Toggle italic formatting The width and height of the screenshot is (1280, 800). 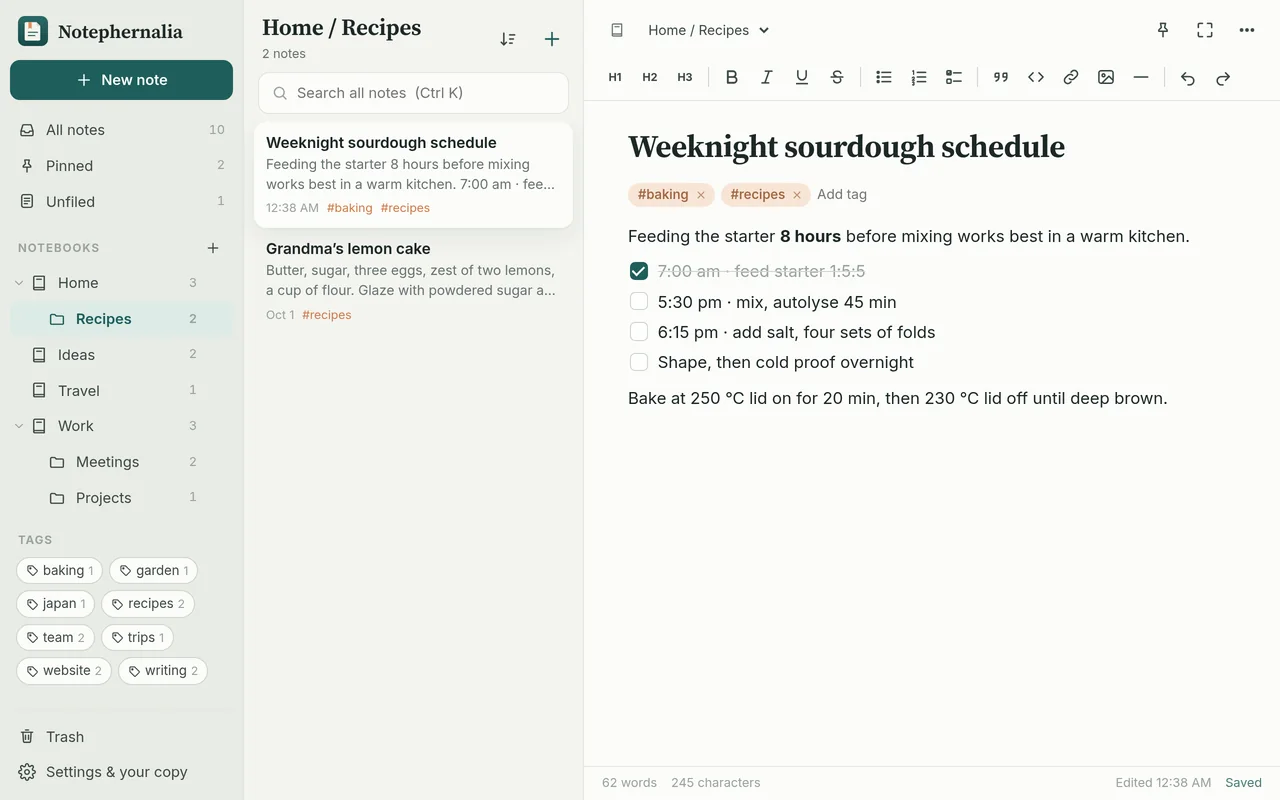767,77
